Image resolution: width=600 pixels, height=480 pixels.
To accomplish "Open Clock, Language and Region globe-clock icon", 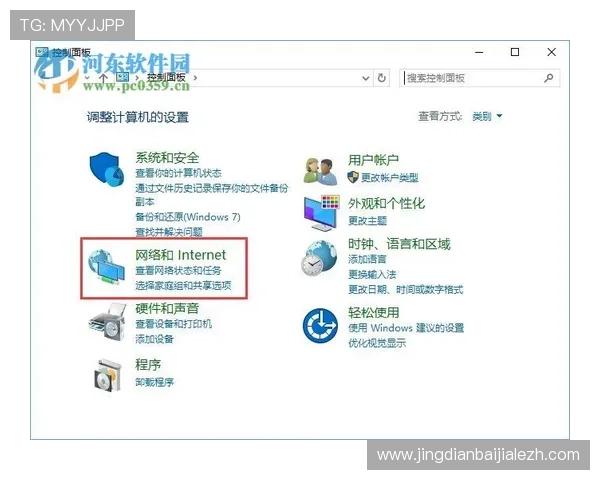I will pos(319,258).
